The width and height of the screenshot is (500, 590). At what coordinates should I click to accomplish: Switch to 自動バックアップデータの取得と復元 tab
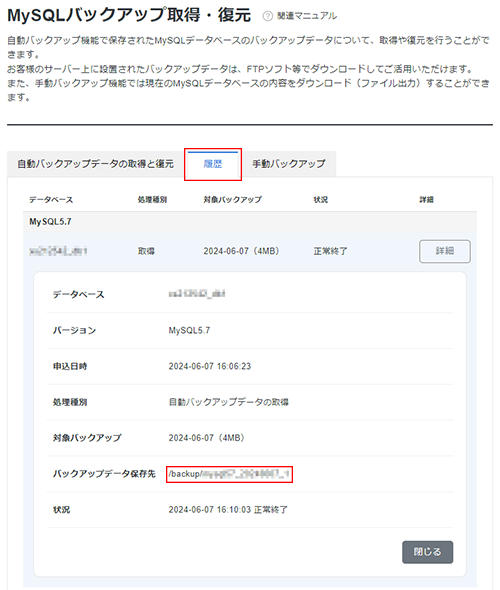click(96, 164)
